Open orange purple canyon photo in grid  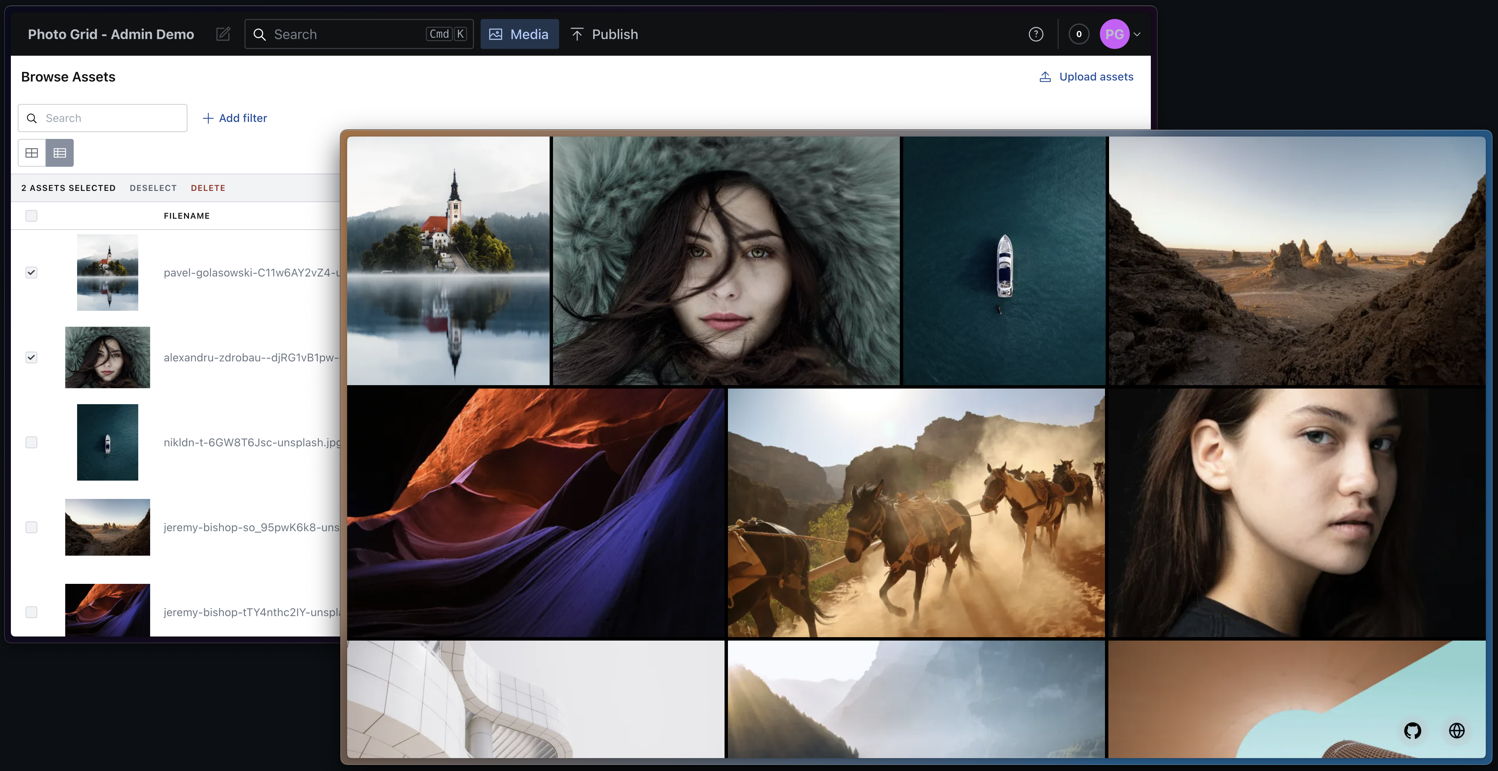pos(535,513)
